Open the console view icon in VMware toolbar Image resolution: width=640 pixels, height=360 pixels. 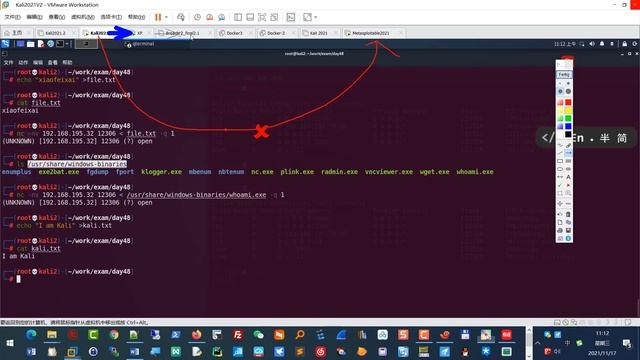291,17
